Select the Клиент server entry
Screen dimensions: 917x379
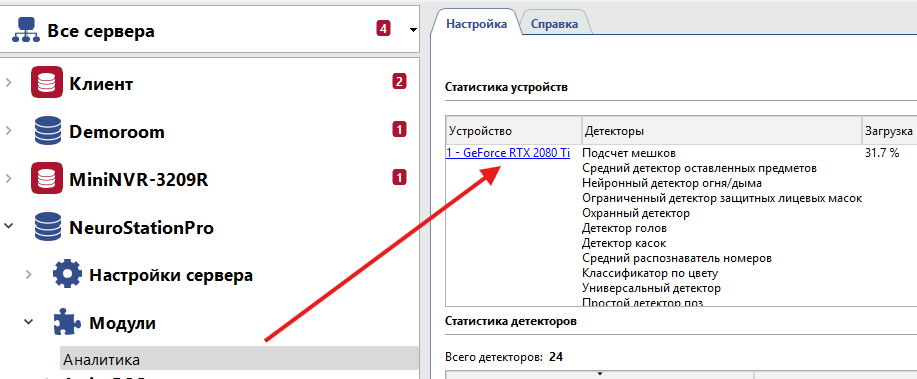(101, 84)
